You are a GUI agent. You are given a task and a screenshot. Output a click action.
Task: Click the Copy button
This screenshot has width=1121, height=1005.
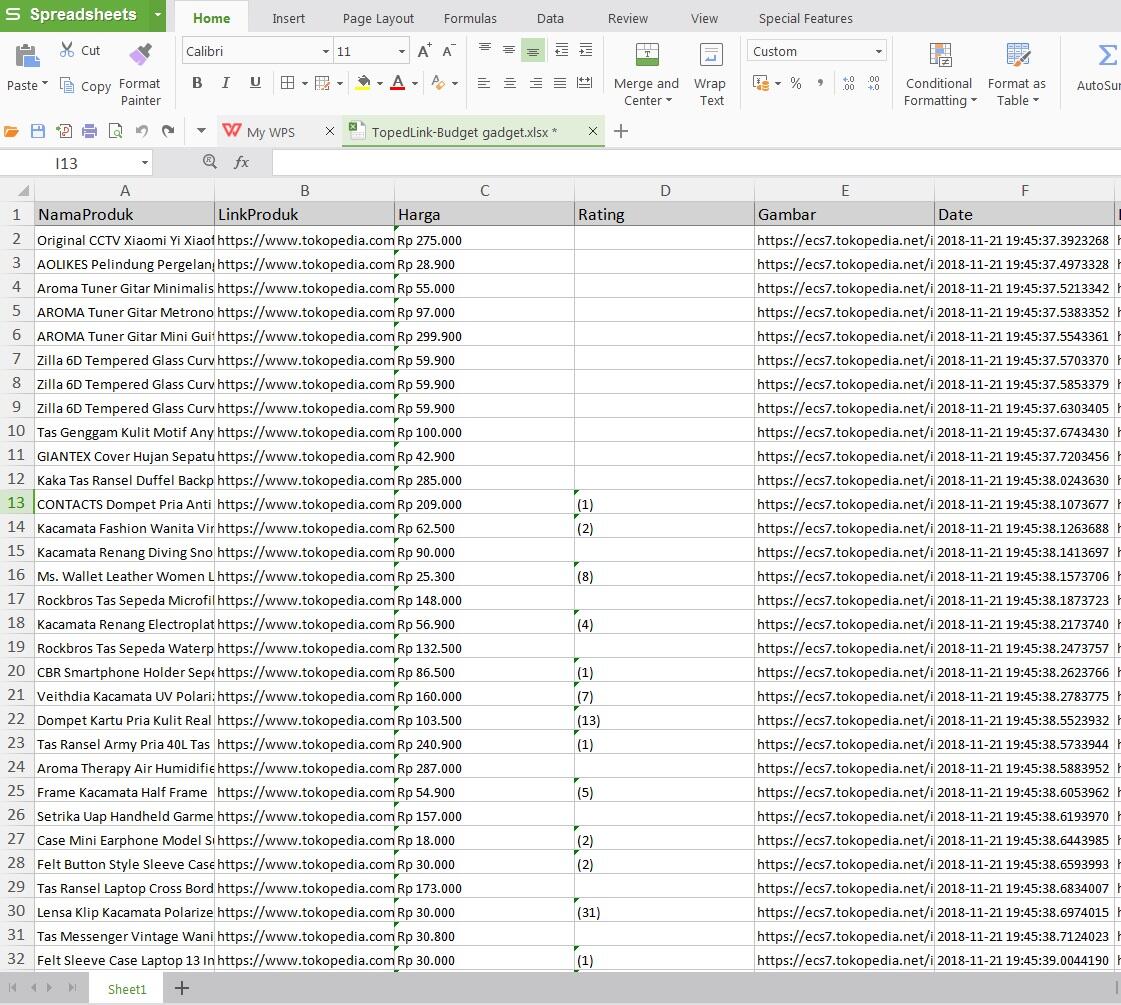85,86
